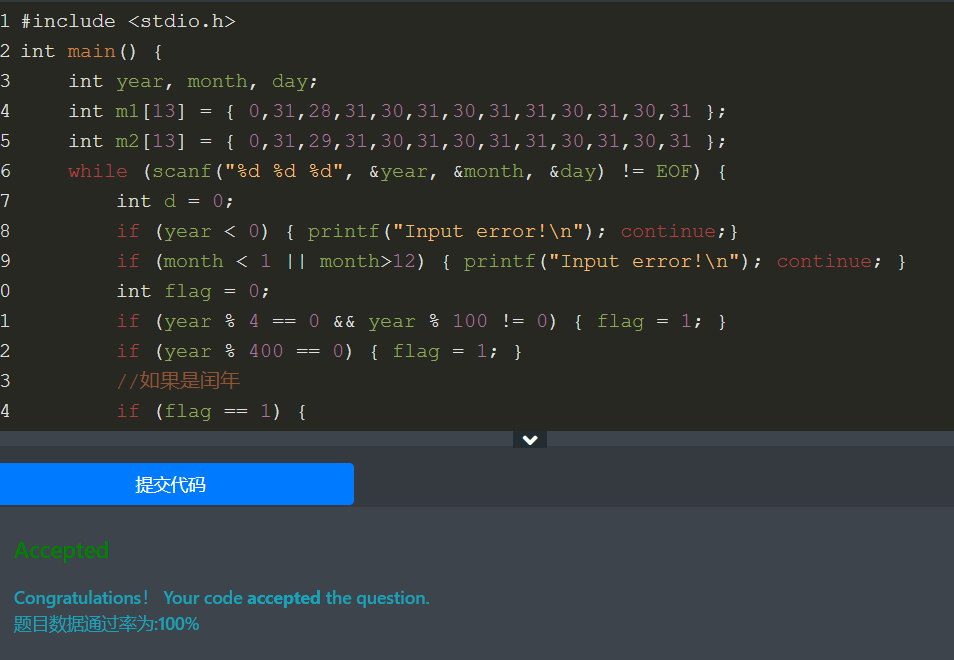This screenshot has width=954, height=660.
Task: Click the 'int d = 0;' line
Action: (x=175, y=201)
